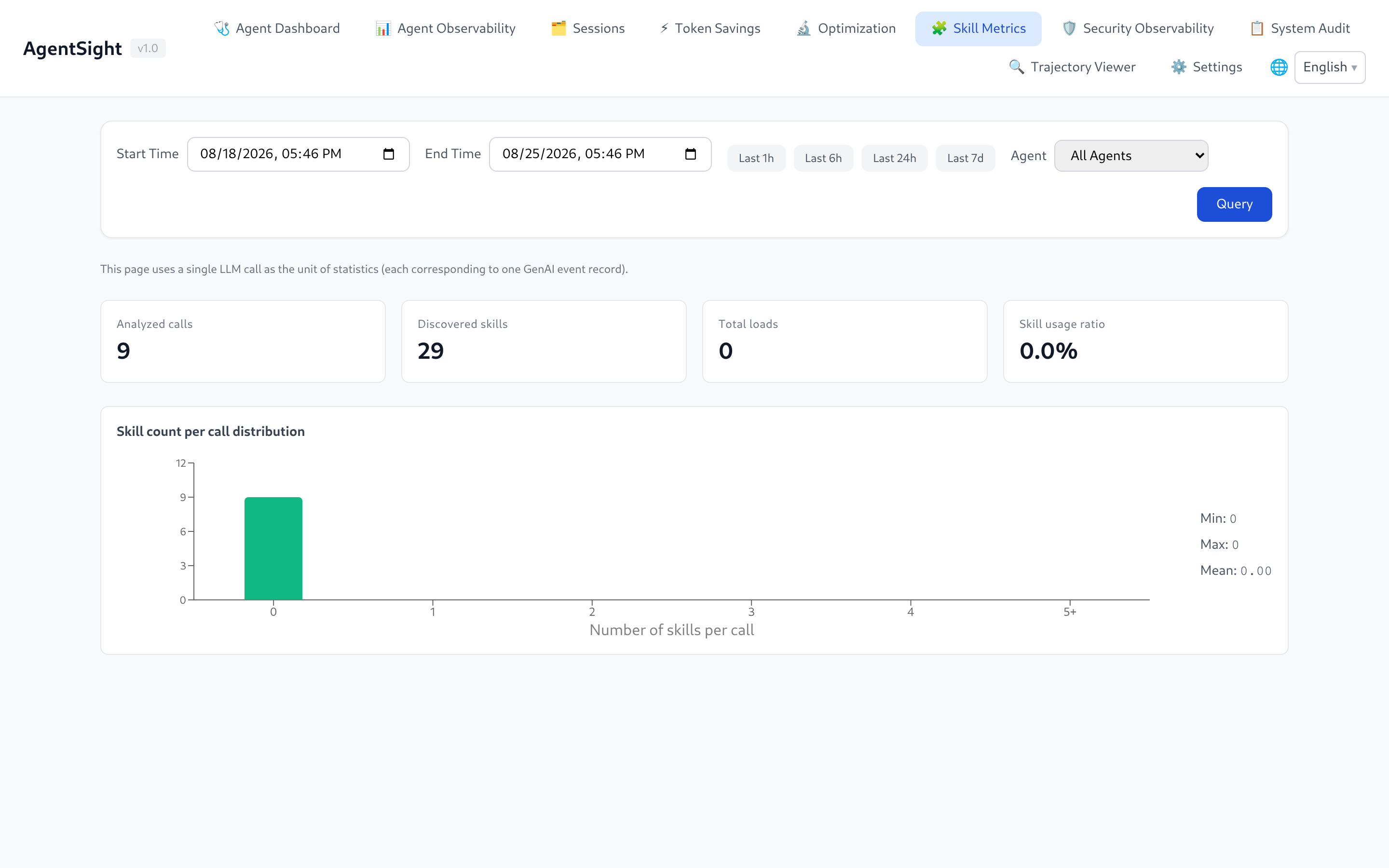
Task: Click the Skill usage ratio 0.0% value
Action: (x=1048, y=351)
